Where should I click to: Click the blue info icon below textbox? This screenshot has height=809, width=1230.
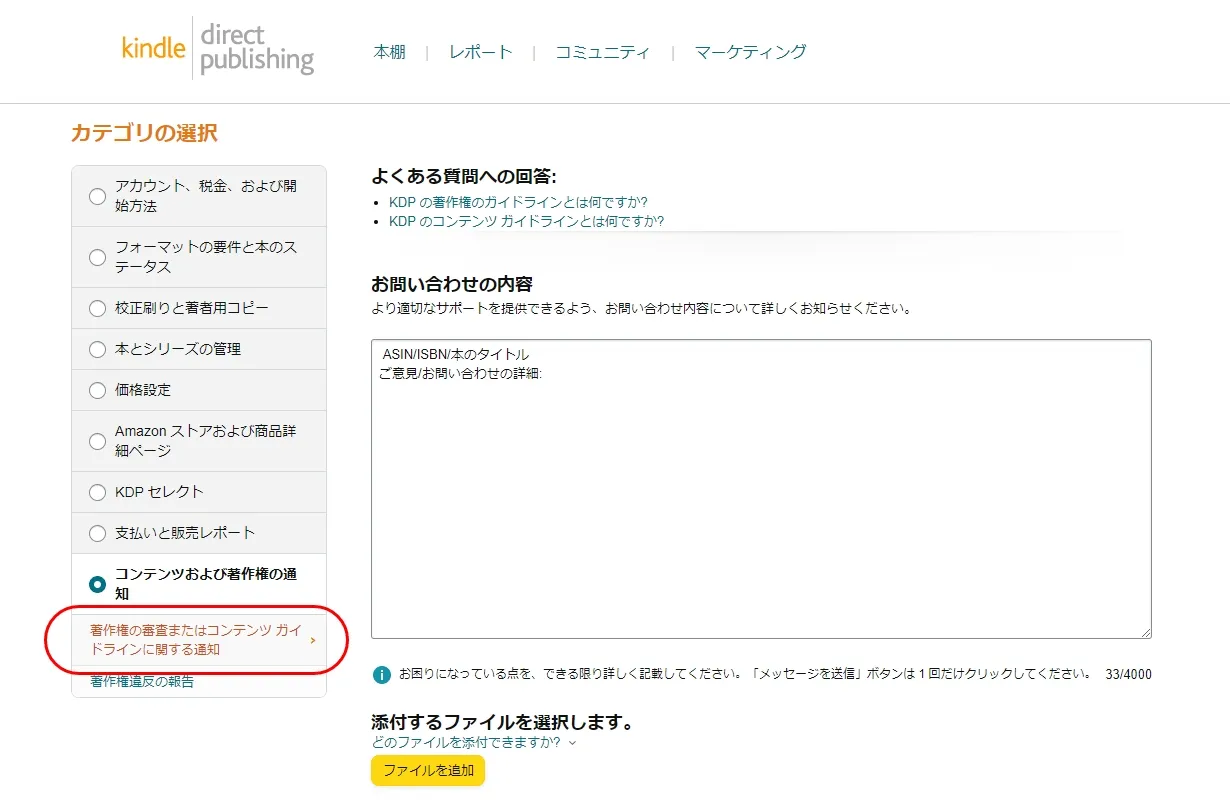(381, 675)
